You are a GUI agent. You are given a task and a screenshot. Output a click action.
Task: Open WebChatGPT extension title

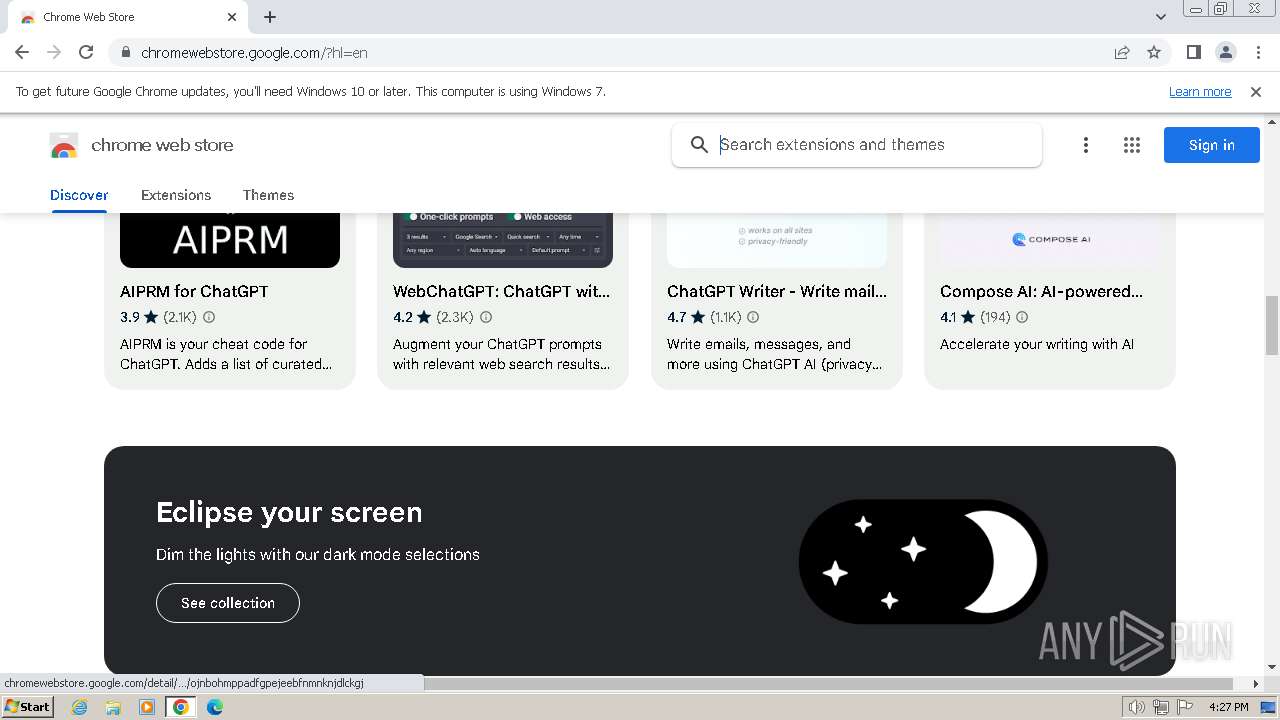point(501,292)
